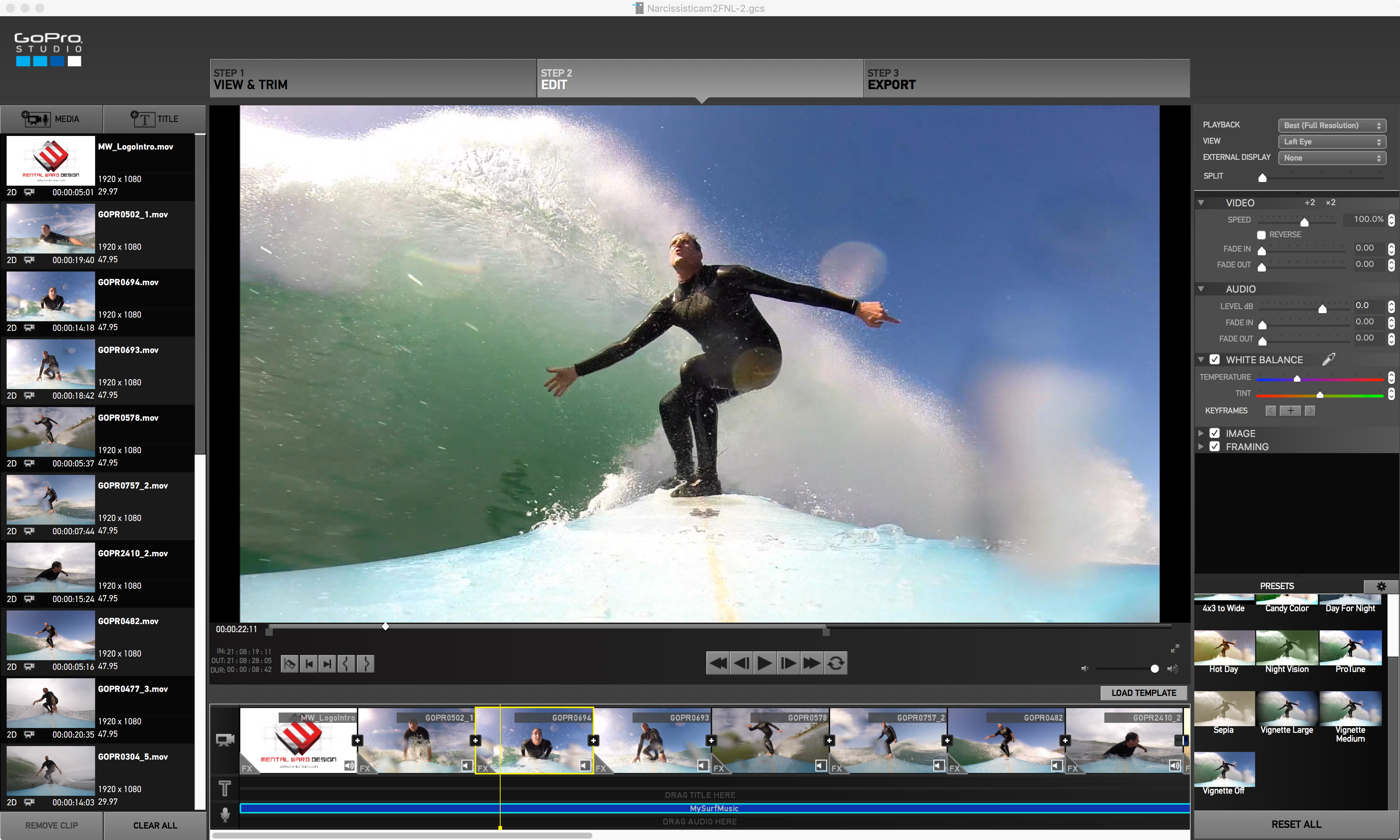This screenshot has width=1400, height=840.
Task: Expand the PLAYBACK quality dropdown
Action: tap(1328, 125)
